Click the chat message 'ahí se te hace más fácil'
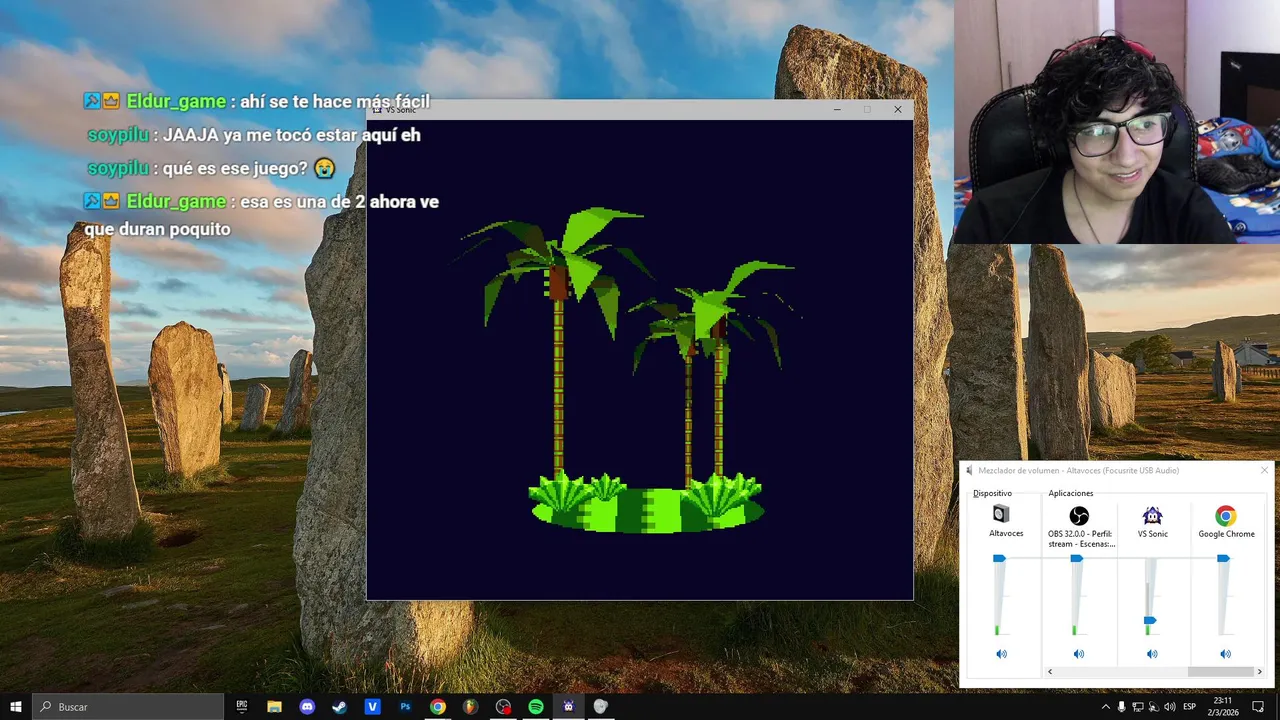 point(335,102)
